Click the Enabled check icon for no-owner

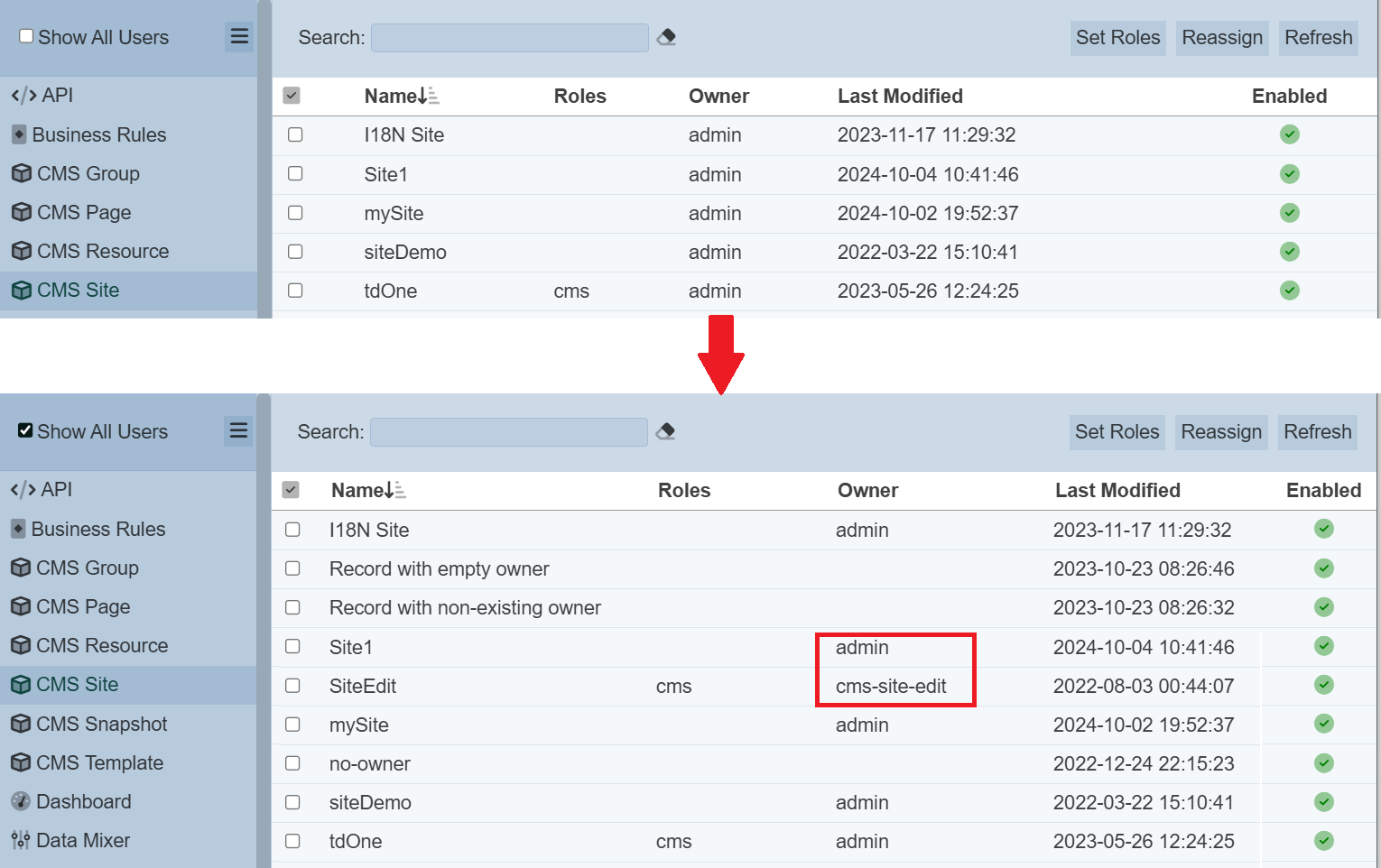click(1323, 763)
